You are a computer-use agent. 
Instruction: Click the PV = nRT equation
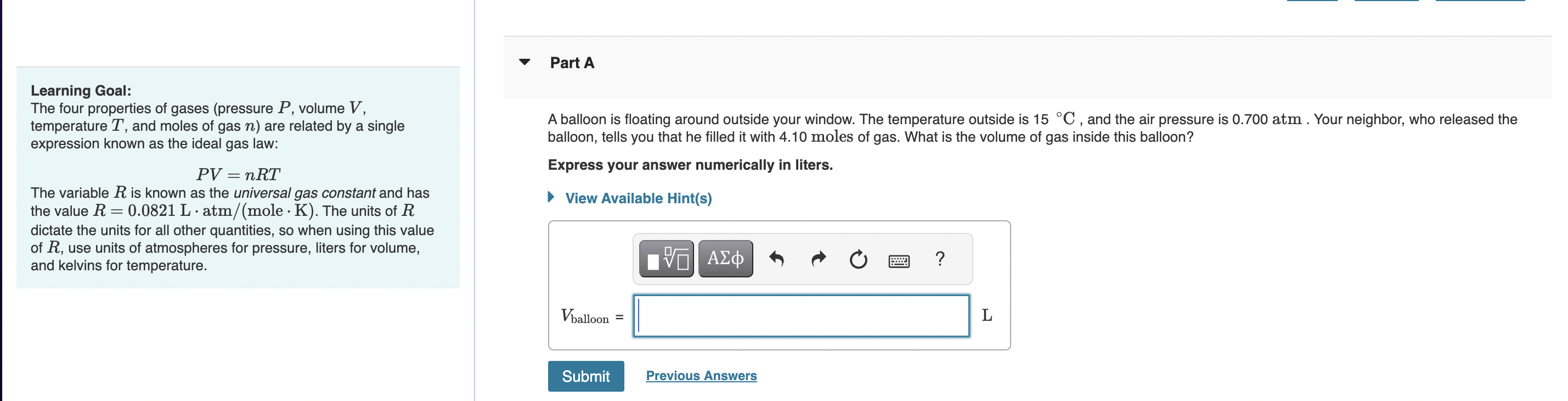[238, 174]
